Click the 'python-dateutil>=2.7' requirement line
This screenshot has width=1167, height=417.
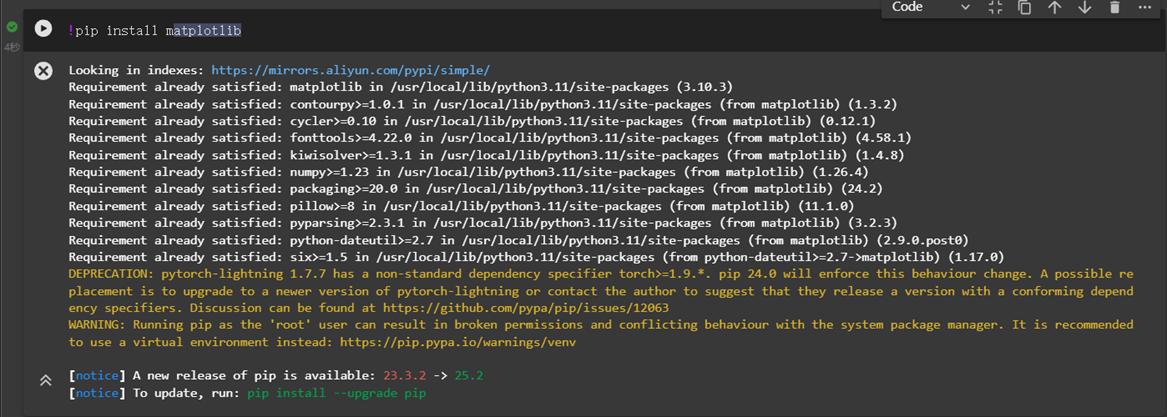[x=519, y=240]
